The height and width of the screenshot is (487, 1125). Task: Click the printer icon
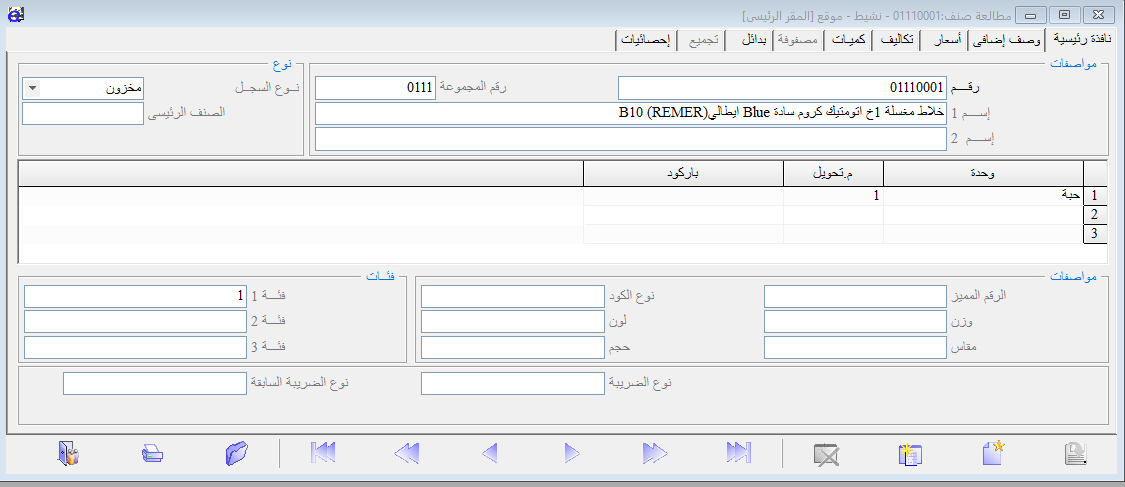(x=152, y=453)
